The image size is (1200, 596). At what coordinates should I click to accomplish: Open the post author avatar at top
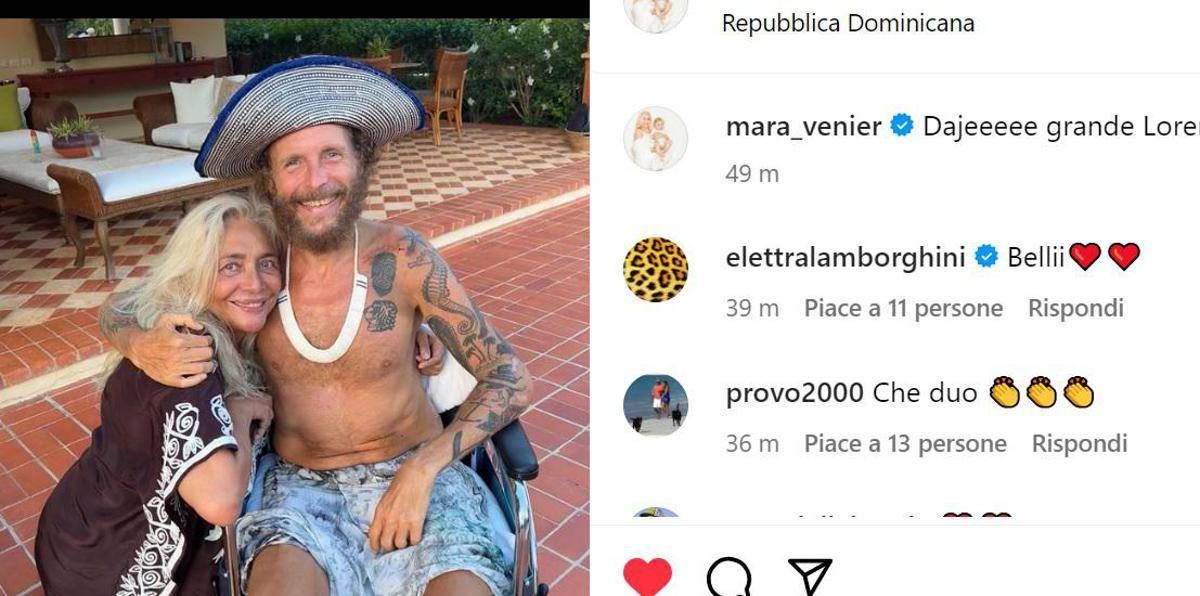click(656, 12)
